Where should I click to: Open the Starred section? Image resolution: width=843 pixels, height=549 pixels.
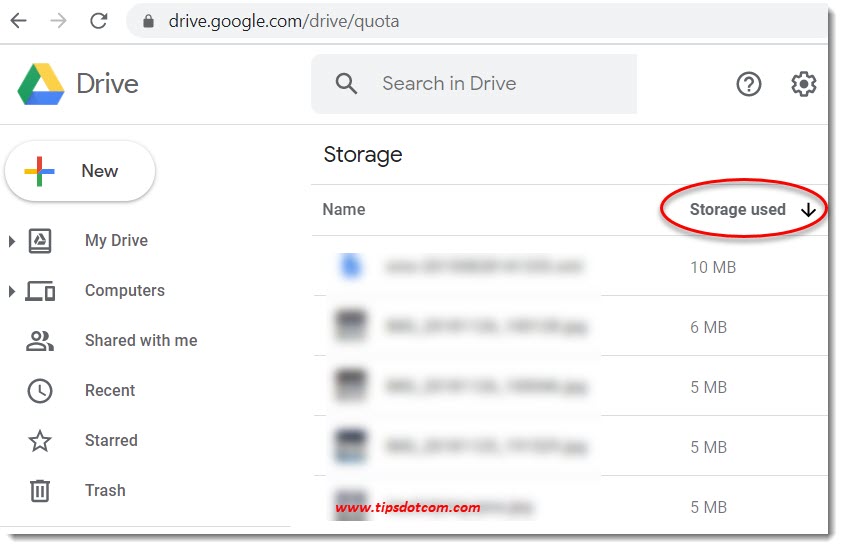tap(111, 440)
